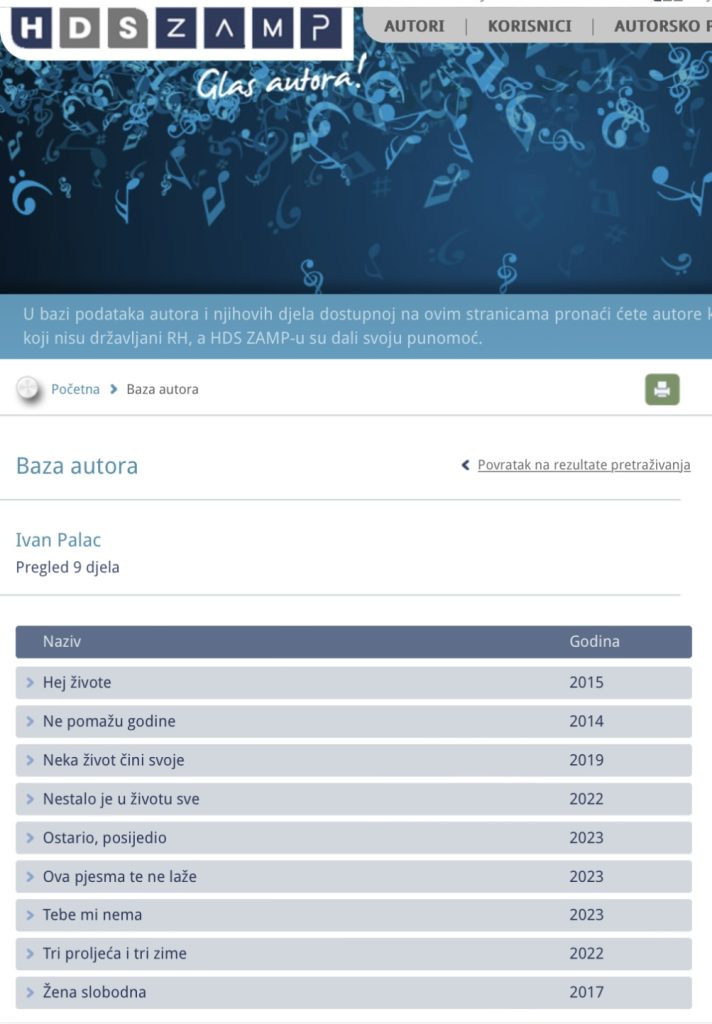The width and height of the screenshot is (712, 1024).
Task: Expand the Žena slobodna entry
Action: coord(353,992)
